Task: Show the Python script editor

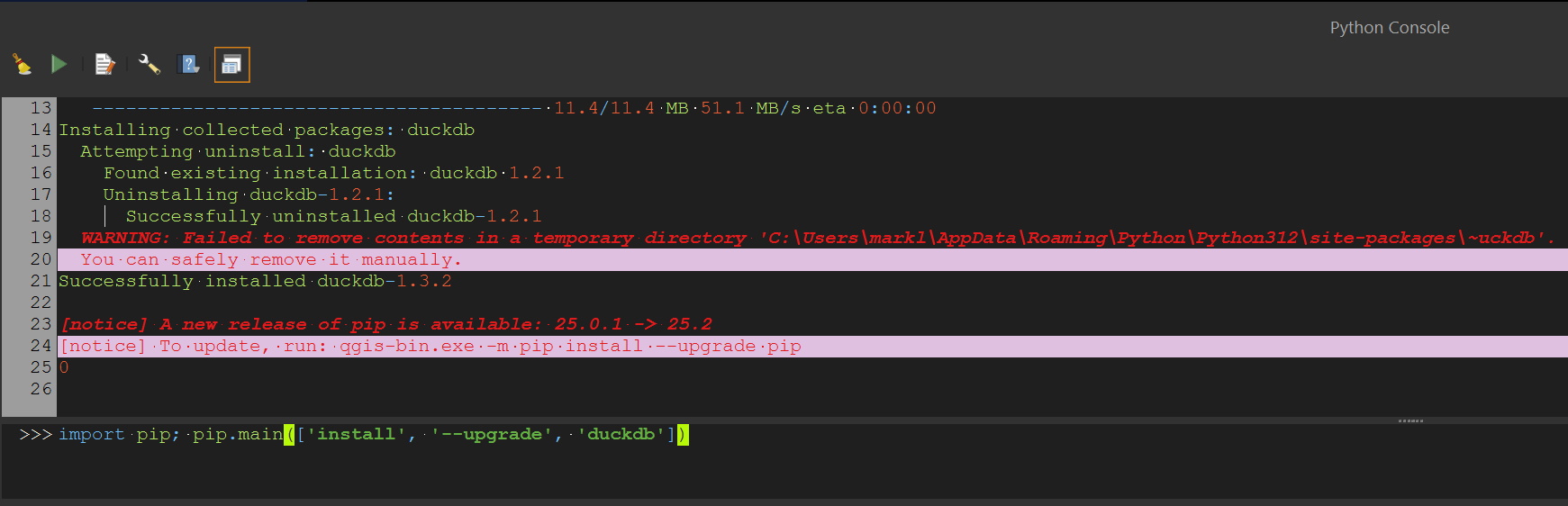Action: (x=105, y=64)
